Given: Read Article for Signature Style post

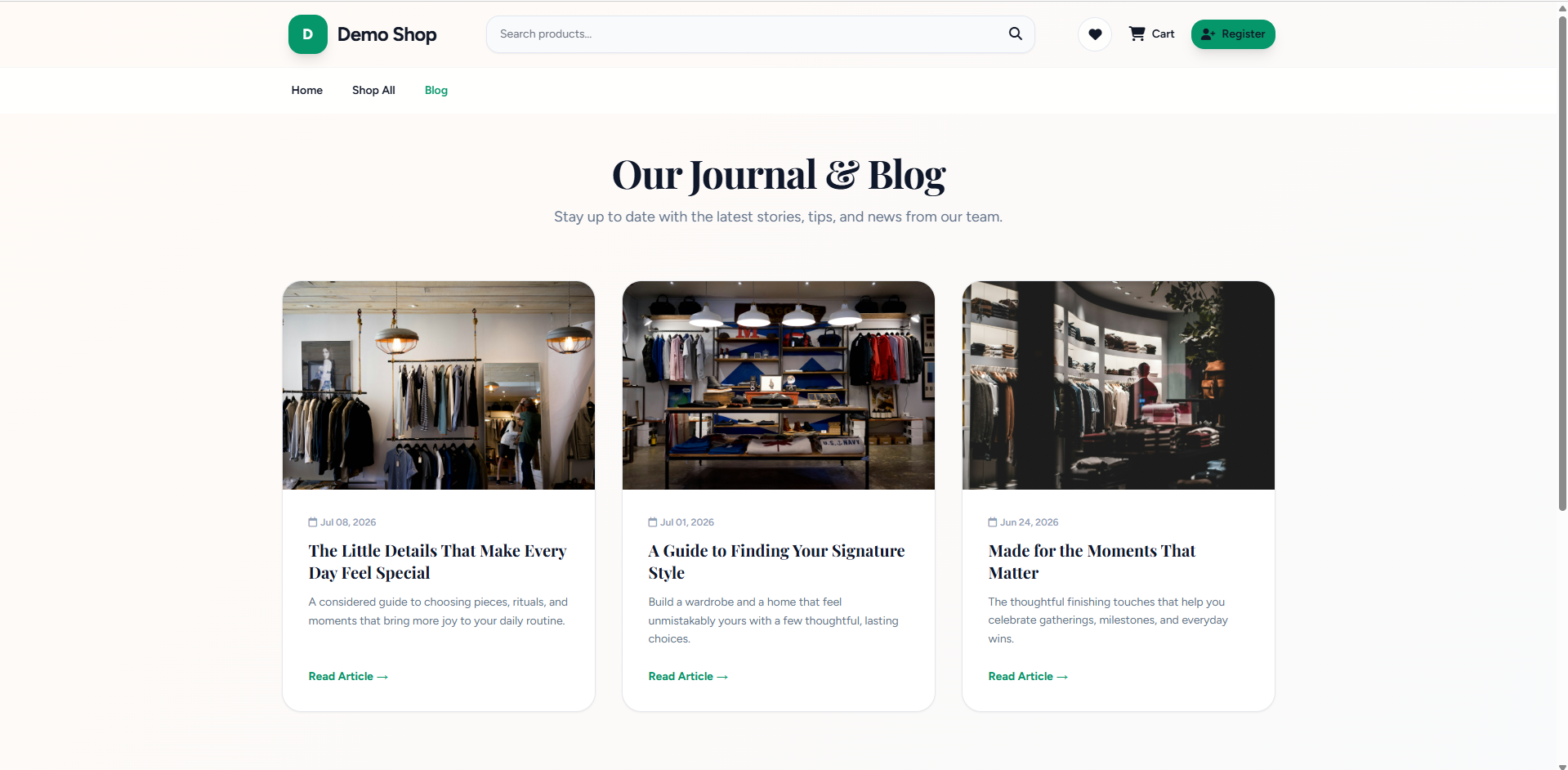Looking at the screenshot, I should (x=688, y=676).
